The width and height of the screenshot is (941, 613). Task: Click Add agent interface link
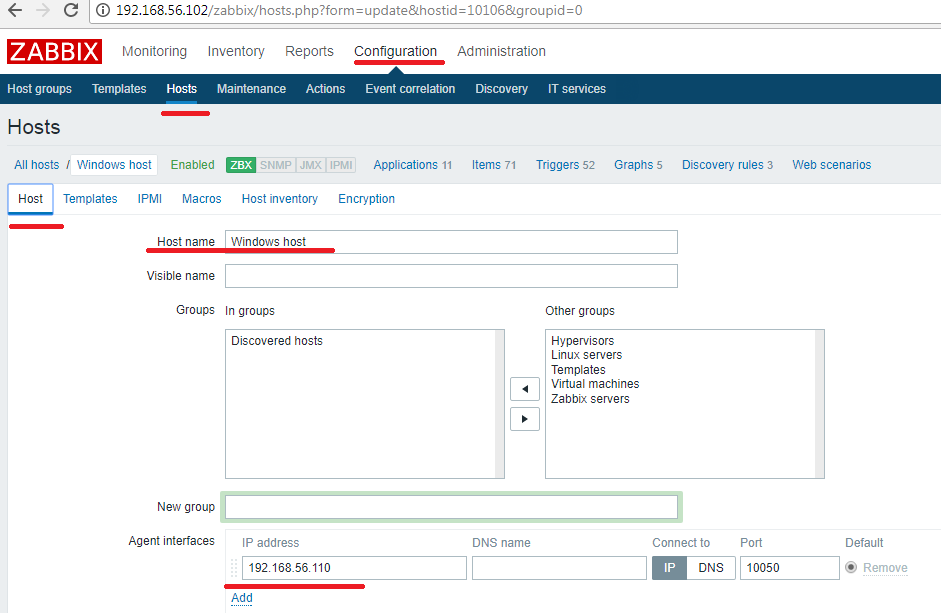(x=242, y=598)
